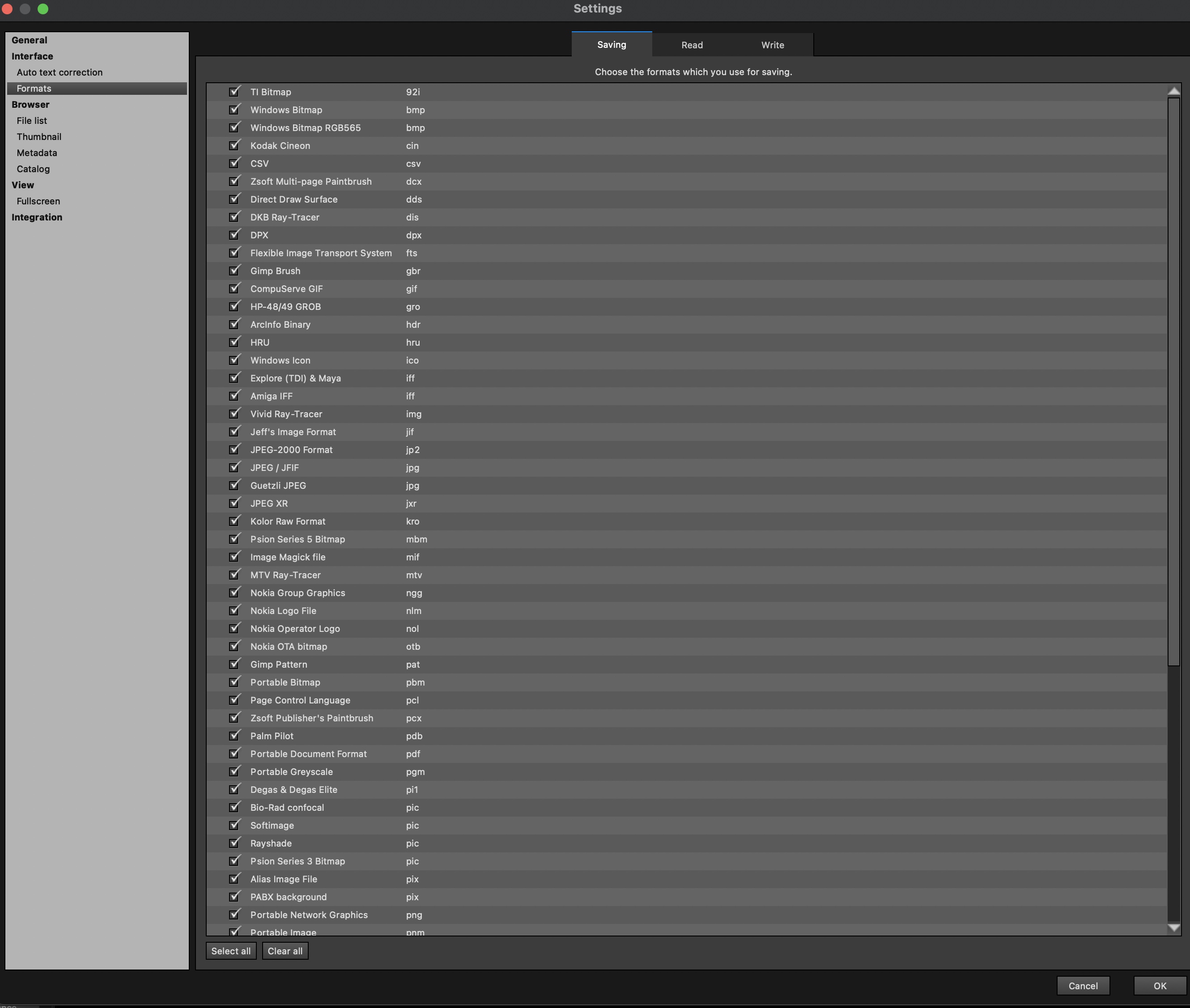Screen dimensions: 1190x1008
Task: Click the Select all button
Action: 230,951
